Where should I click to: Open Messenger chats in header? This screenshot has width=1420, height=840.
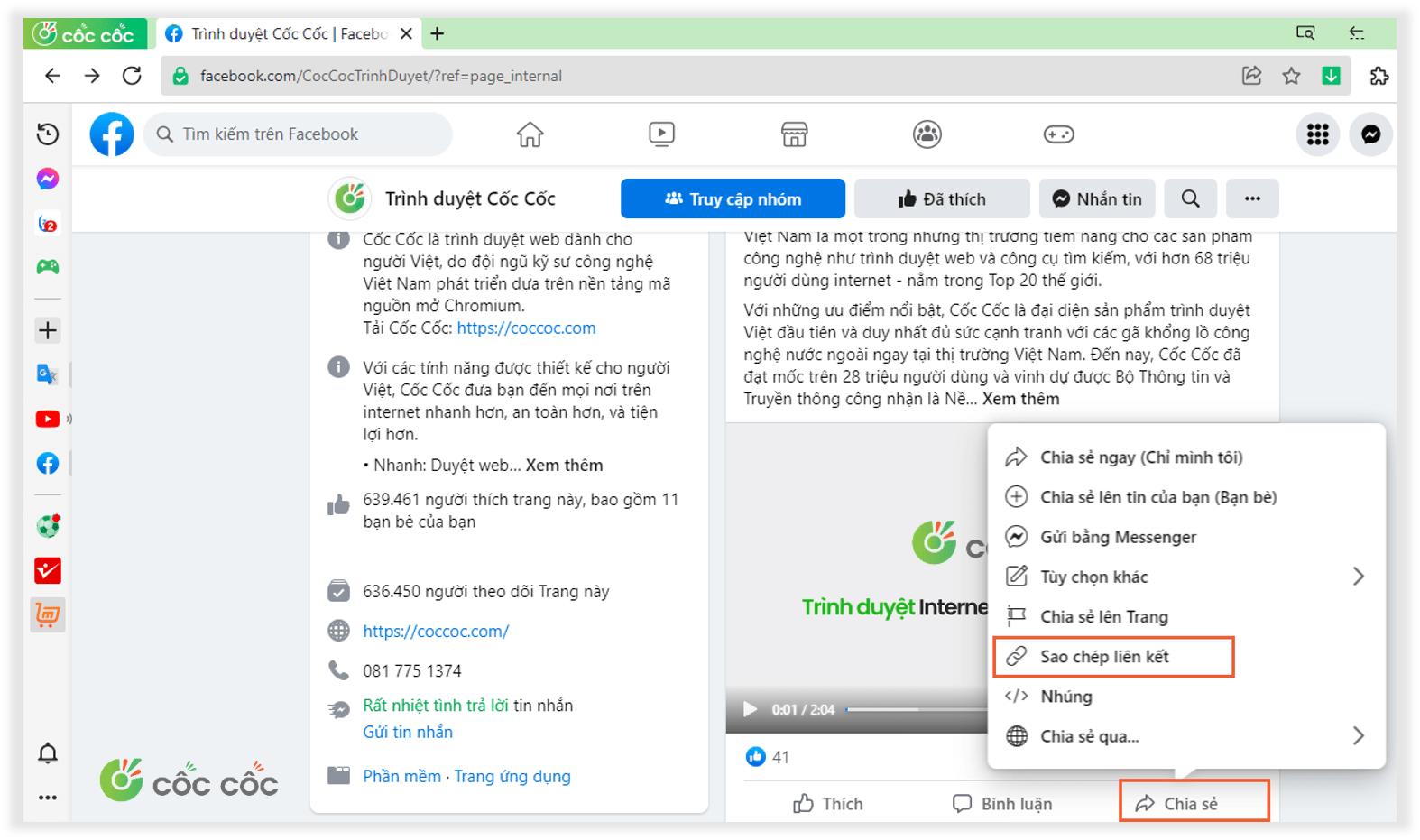click(x=1370, y=134)
